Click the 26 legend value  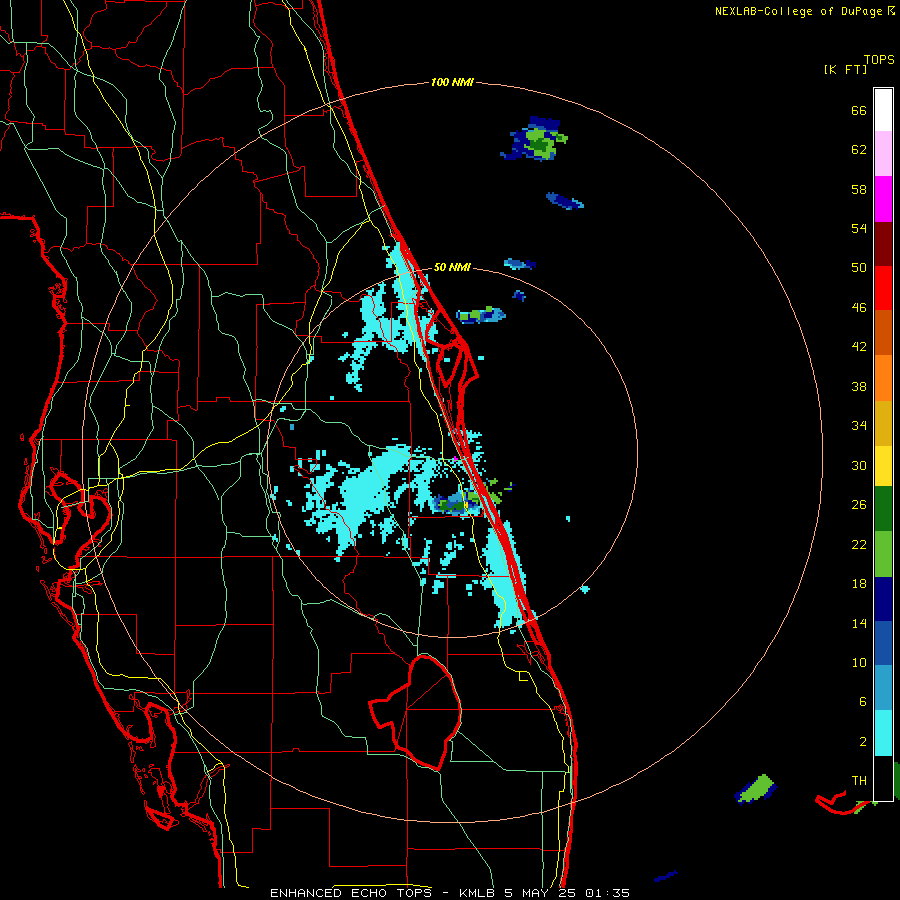pyautogui.click(x=859, y=505)
